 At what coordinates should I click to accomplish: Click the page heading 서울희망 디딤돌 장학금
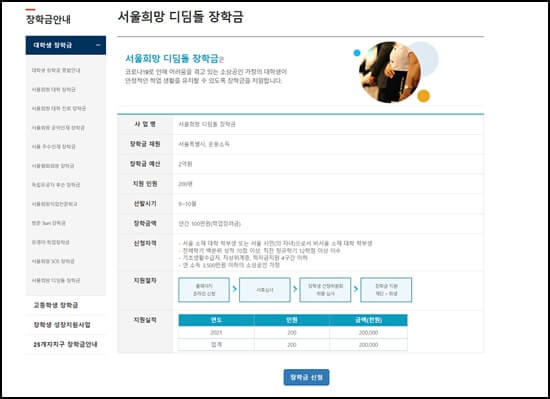[181, 16]
